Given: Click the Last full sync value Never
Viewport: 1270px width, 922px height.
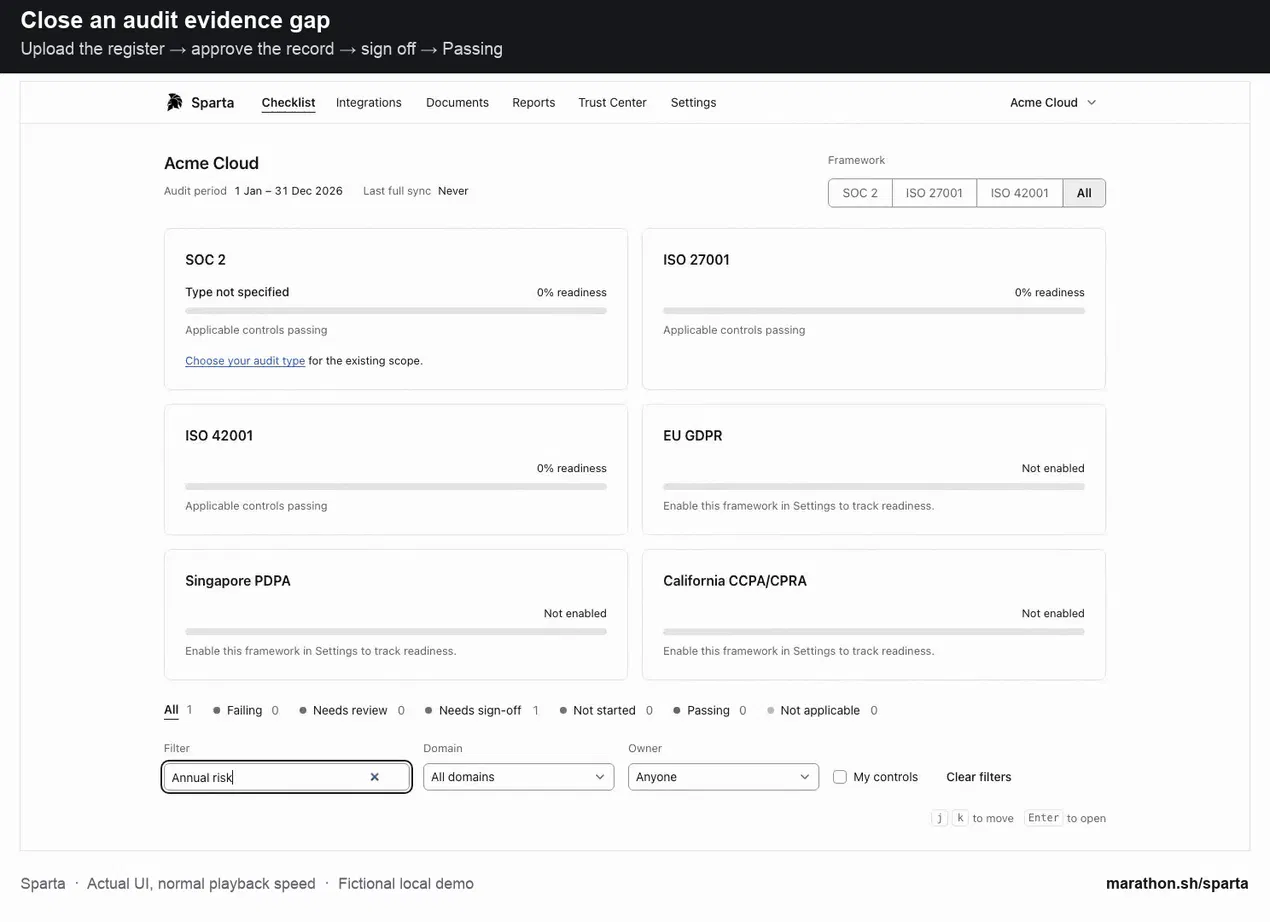Looking at the screenshot, I should click(x=453, y=191).
